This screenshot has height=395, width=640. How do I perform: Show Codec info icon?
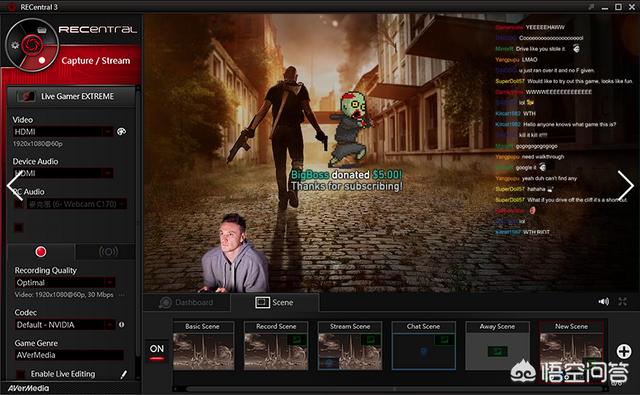pyautogui.click(x=121, y=324)
